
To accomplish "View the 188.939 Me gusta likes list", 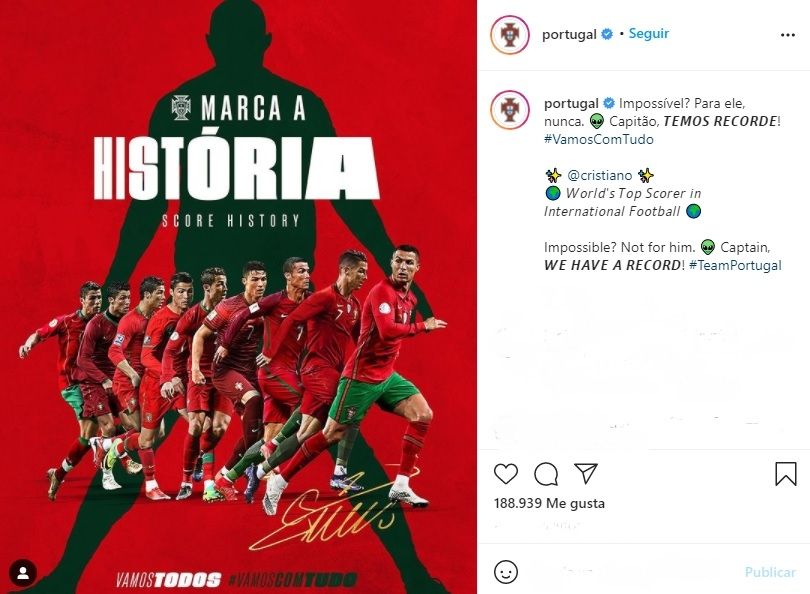I will point(549,503).
